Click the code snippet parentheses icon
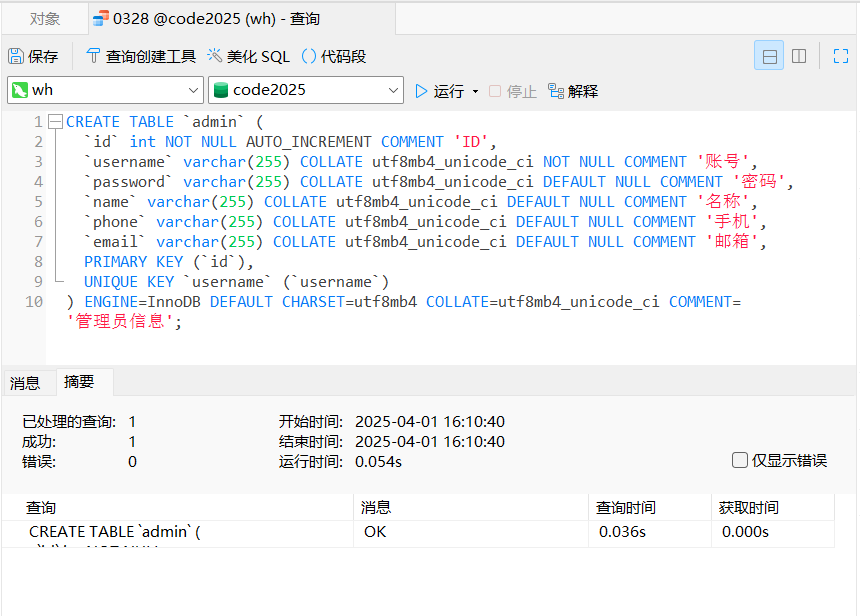860x616 pixels. [x=309, y=56]
